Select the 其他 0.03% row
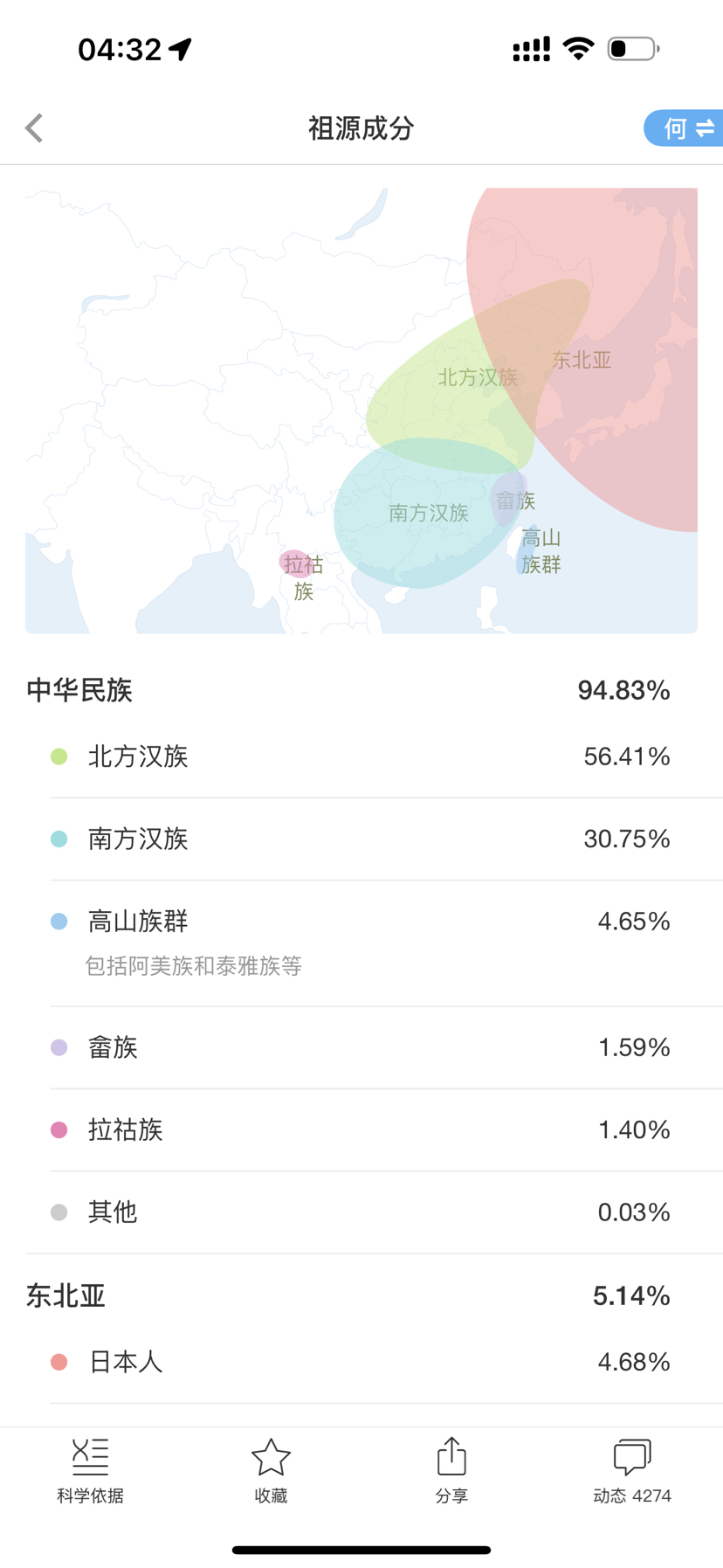The height and width of the screenshot is (1568, 723). click(361, 1212)
